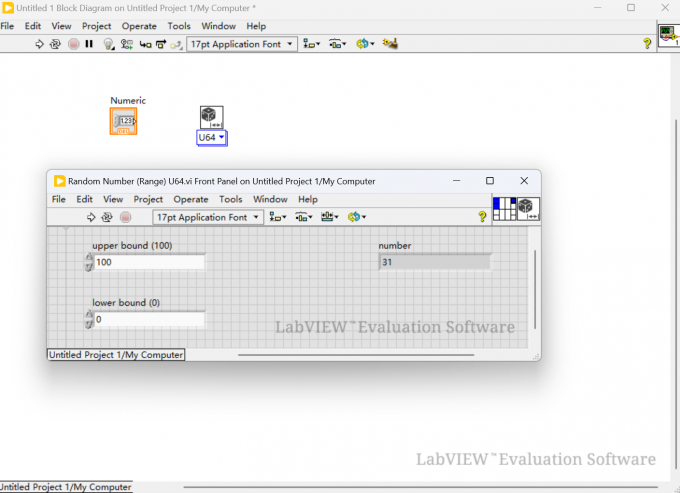Open File menu in Random Number front panel
680x493 pixels.
pos(59,199)
